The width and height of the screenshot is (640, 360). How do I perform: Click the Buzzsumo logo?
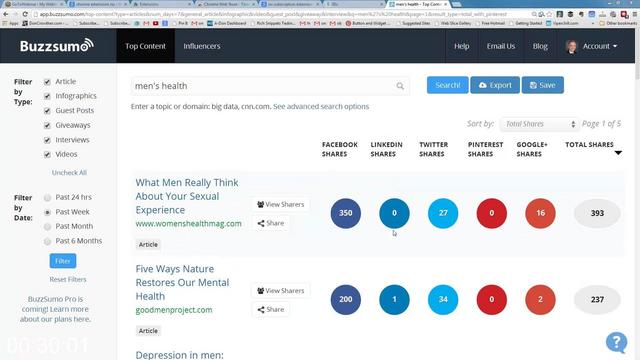57,46
